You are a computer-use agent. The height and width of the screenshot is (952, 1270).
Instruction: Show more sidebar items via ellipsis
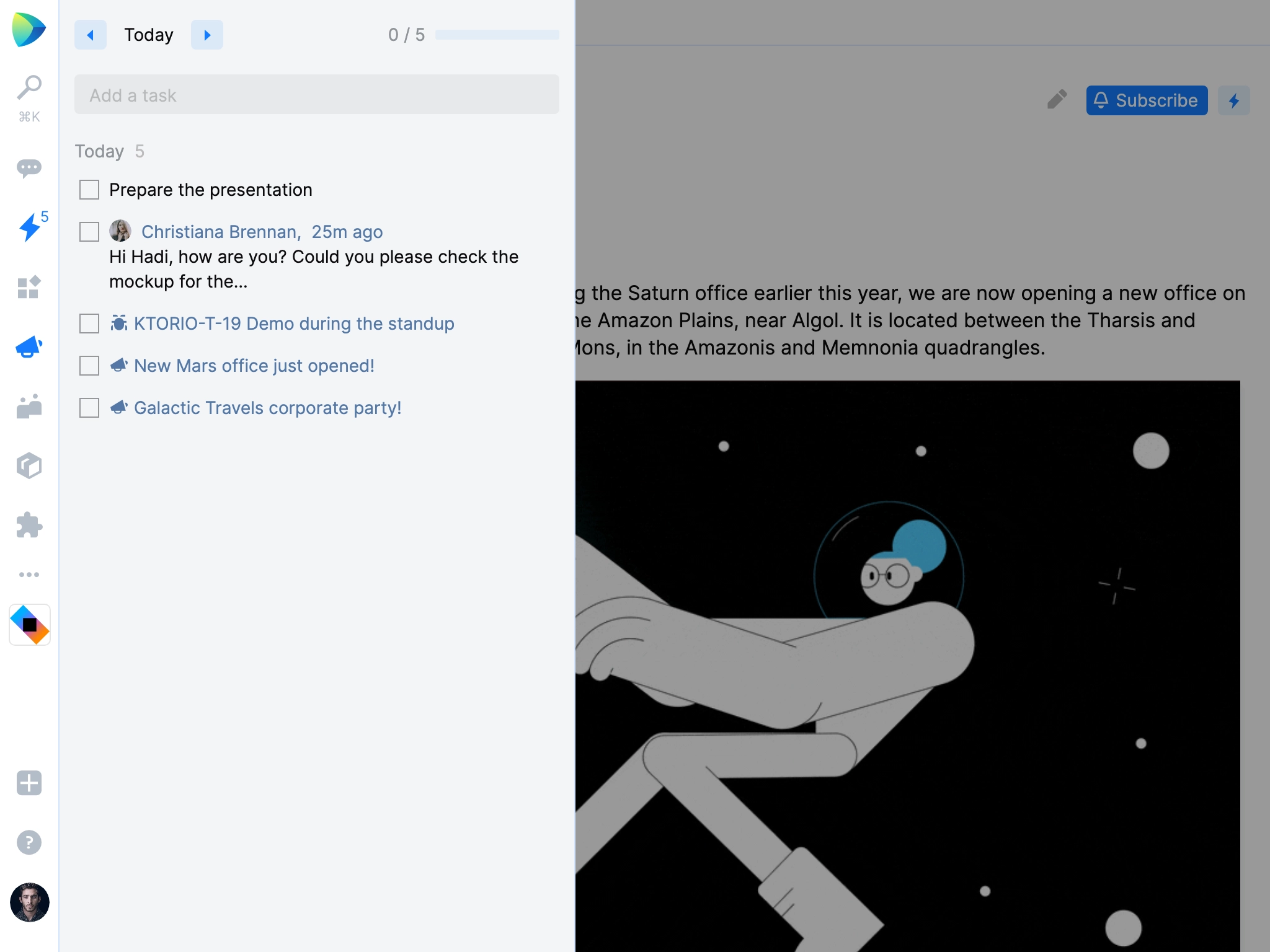tap(29, 575)
